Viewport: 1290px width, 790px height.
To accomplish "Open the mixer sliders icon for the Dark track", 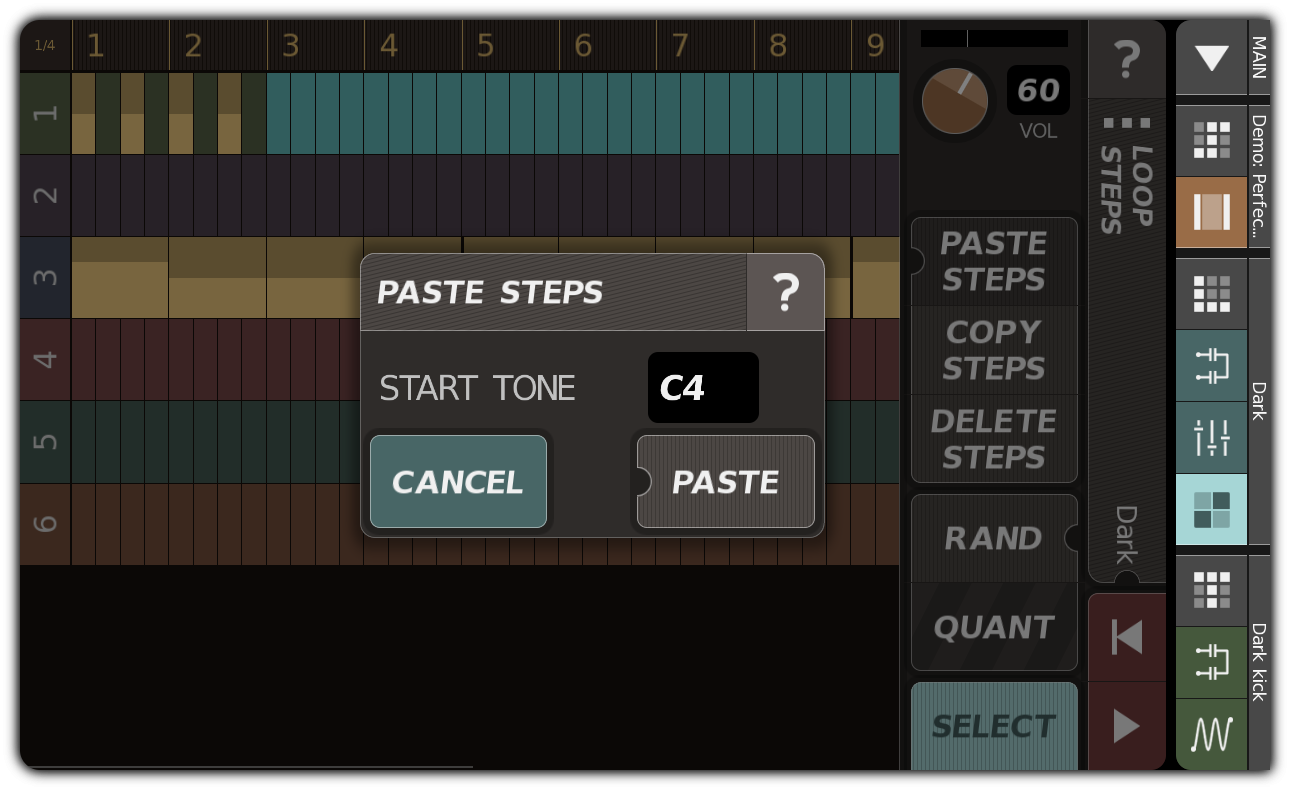I will tap(1211, 436).
